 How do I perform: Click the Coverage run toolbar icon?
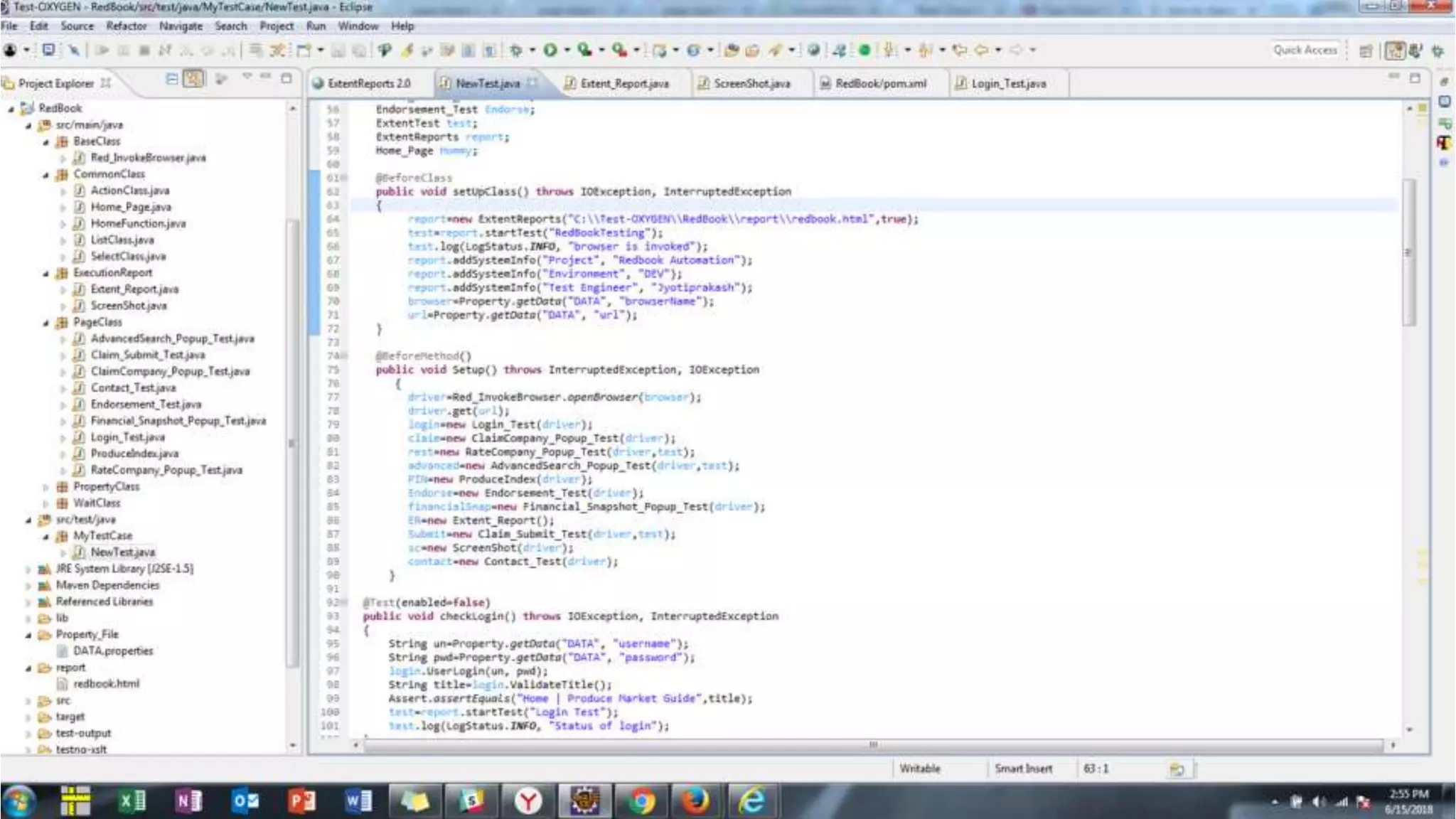coord(584,50)
